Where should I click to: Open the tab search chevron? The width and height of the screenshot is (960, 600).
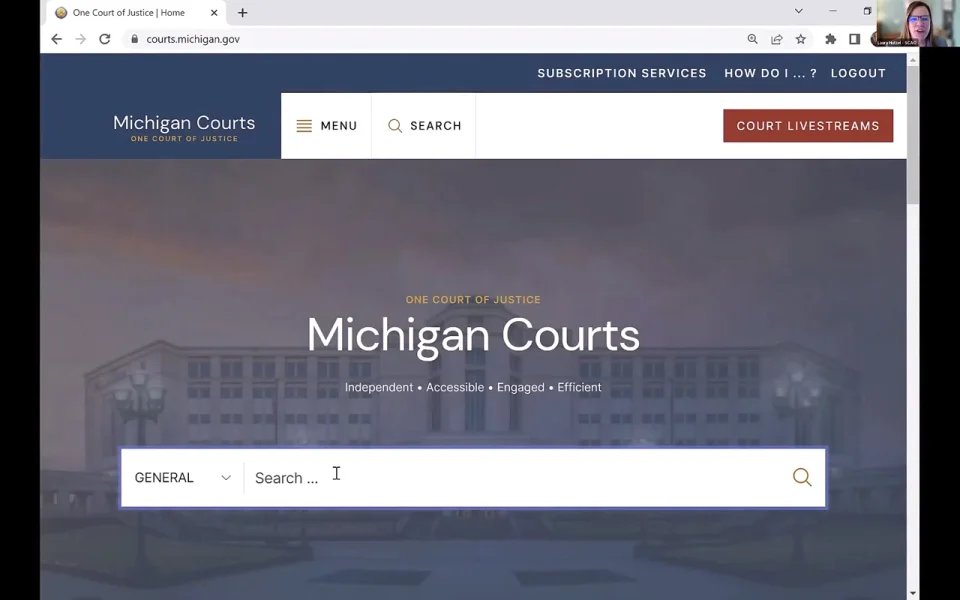pos(798,11)
